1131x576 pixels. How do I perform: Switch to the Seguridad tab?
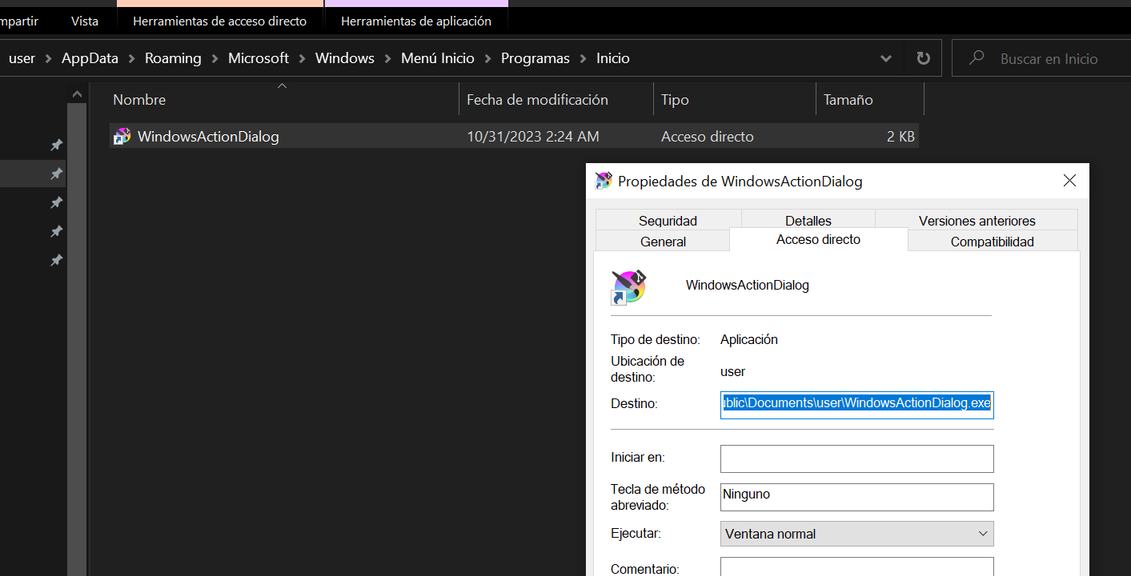[668, 221]
